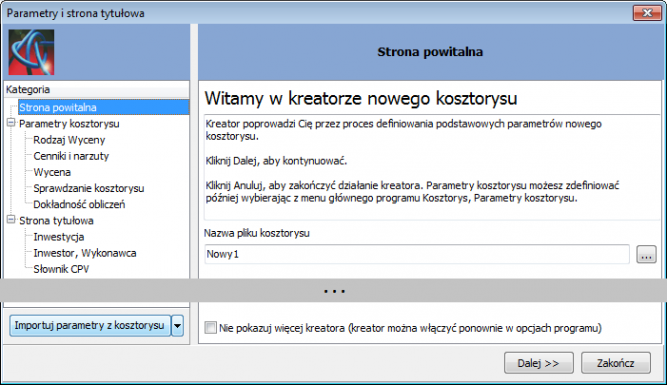The width and height of the screenshot is (667, 385).
Task: Select the Strona tytułowa category
Action: (x=56, y=221)
